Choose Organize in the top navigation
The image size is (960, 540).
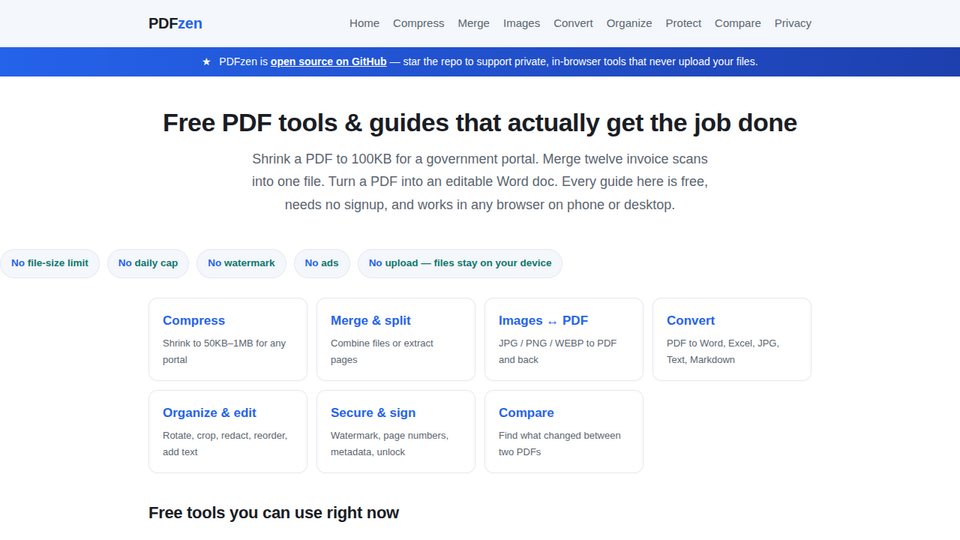[629, 23]
